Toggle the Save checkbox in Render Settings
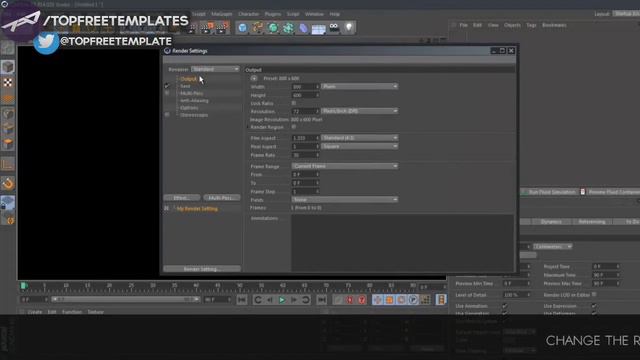The width and height of the screenshot is (640, 360). tap(167, 86)
